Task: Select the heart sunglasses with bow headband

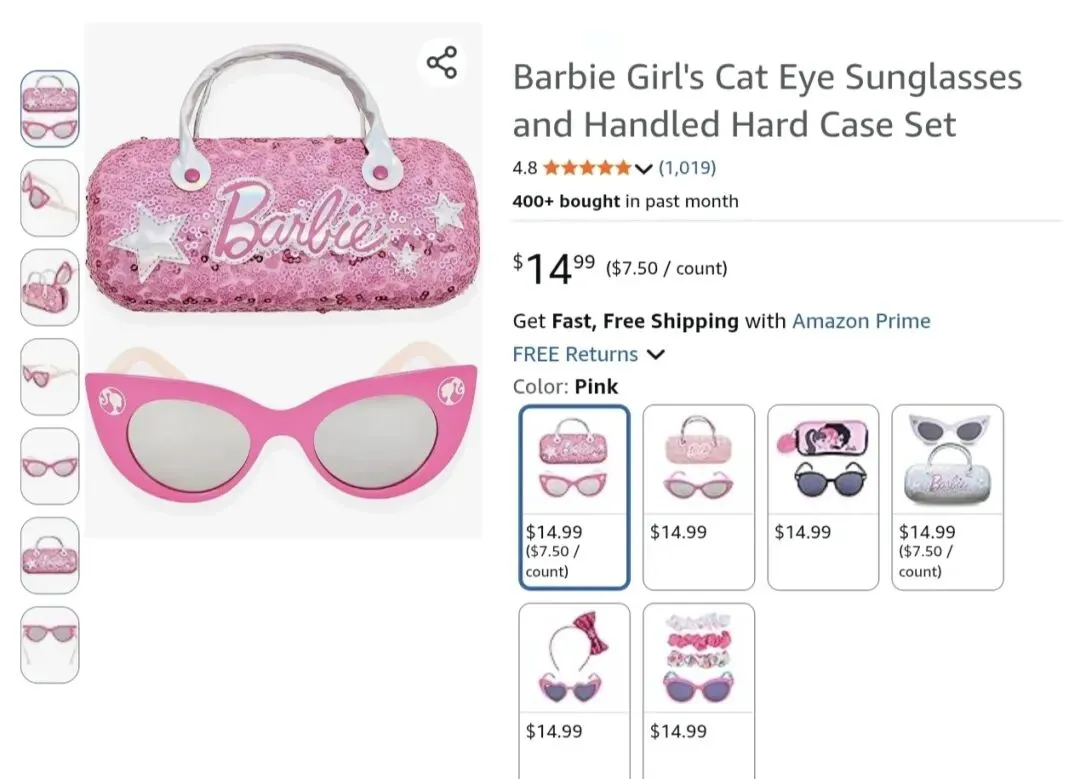Action: 574,690
